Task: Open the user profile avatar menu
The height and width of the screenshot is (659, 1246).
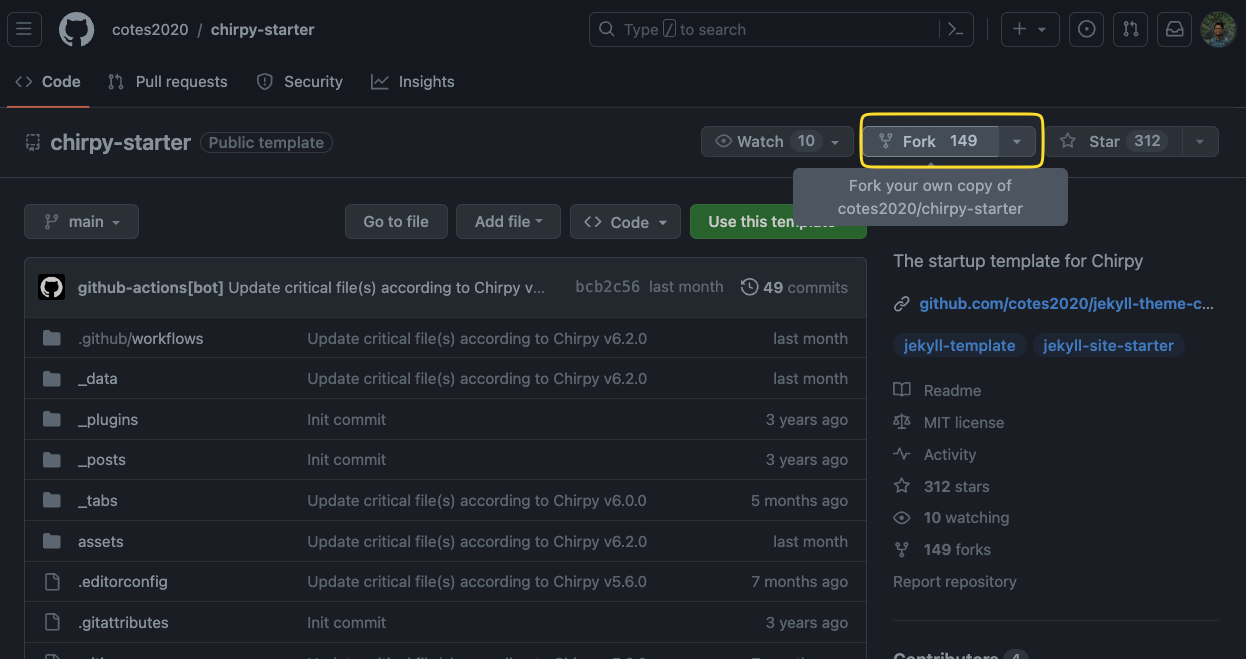Action: [1218, 30]
